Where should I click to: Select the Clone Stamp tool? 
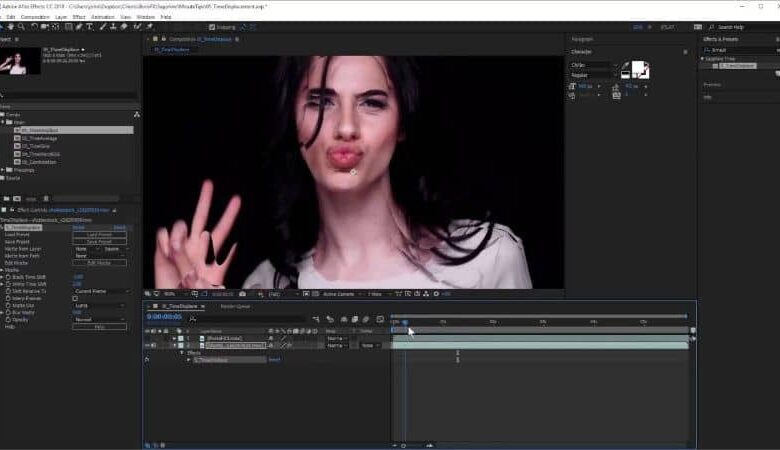pos(113,27)
